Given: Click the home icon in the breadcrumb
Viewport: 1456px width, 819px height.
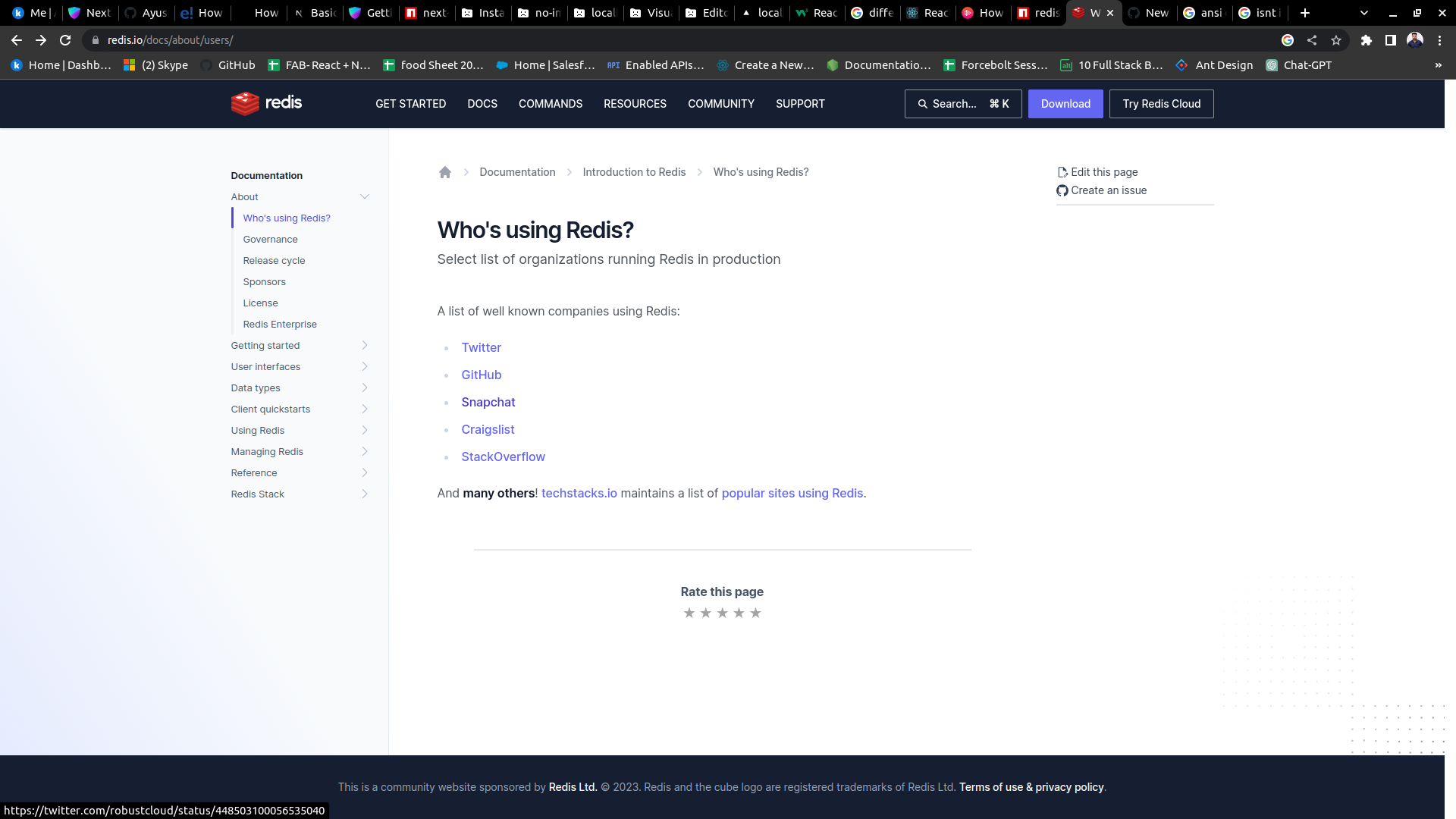Looking at the screenshot, I should [445, 172].
